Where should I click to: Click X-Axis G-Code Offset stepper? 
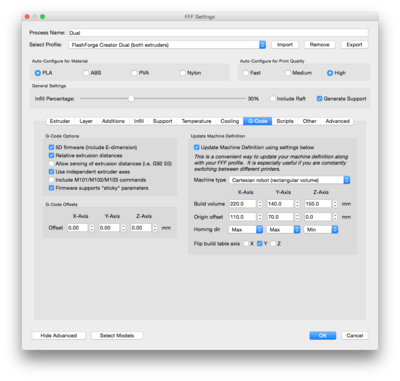(x=92, y=228)
